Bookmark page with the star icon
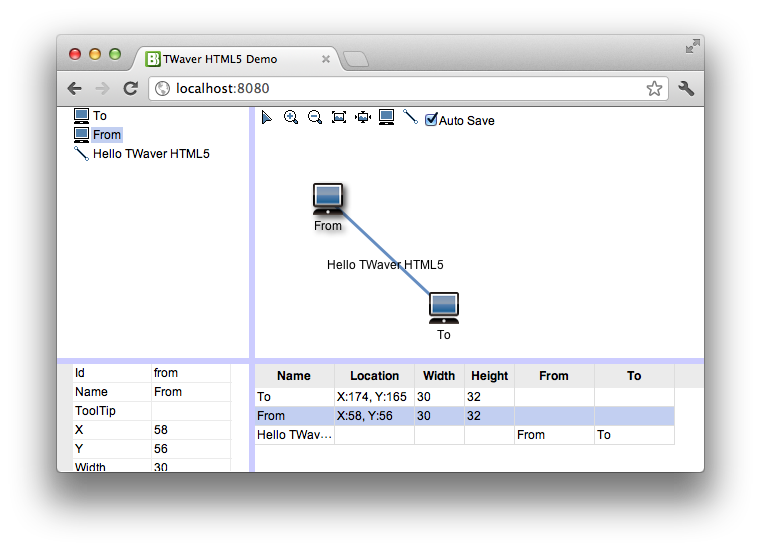 [x=654, y=88]
